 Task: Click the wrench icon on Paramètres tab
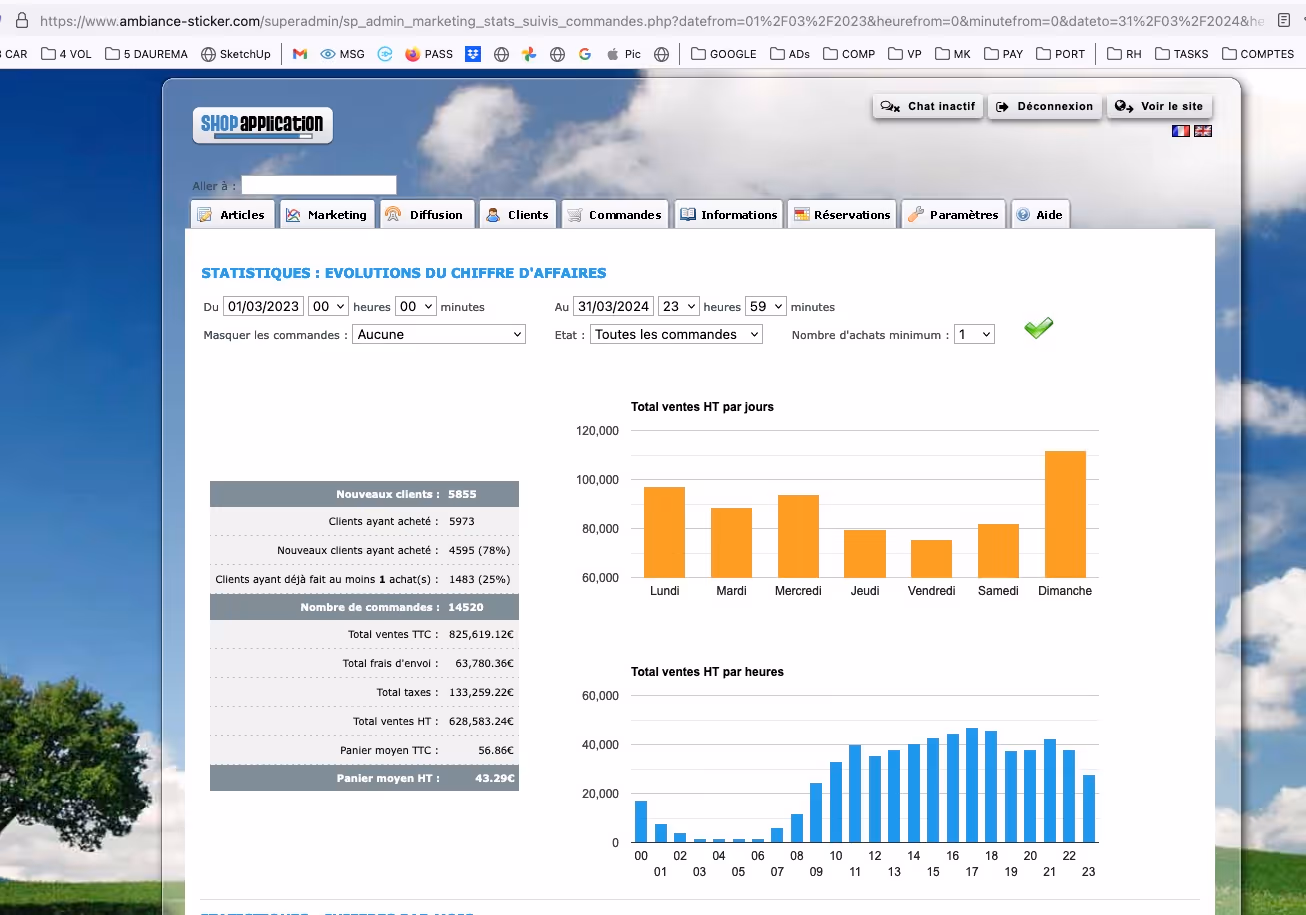pyautogui.click(x=915, y=215)
